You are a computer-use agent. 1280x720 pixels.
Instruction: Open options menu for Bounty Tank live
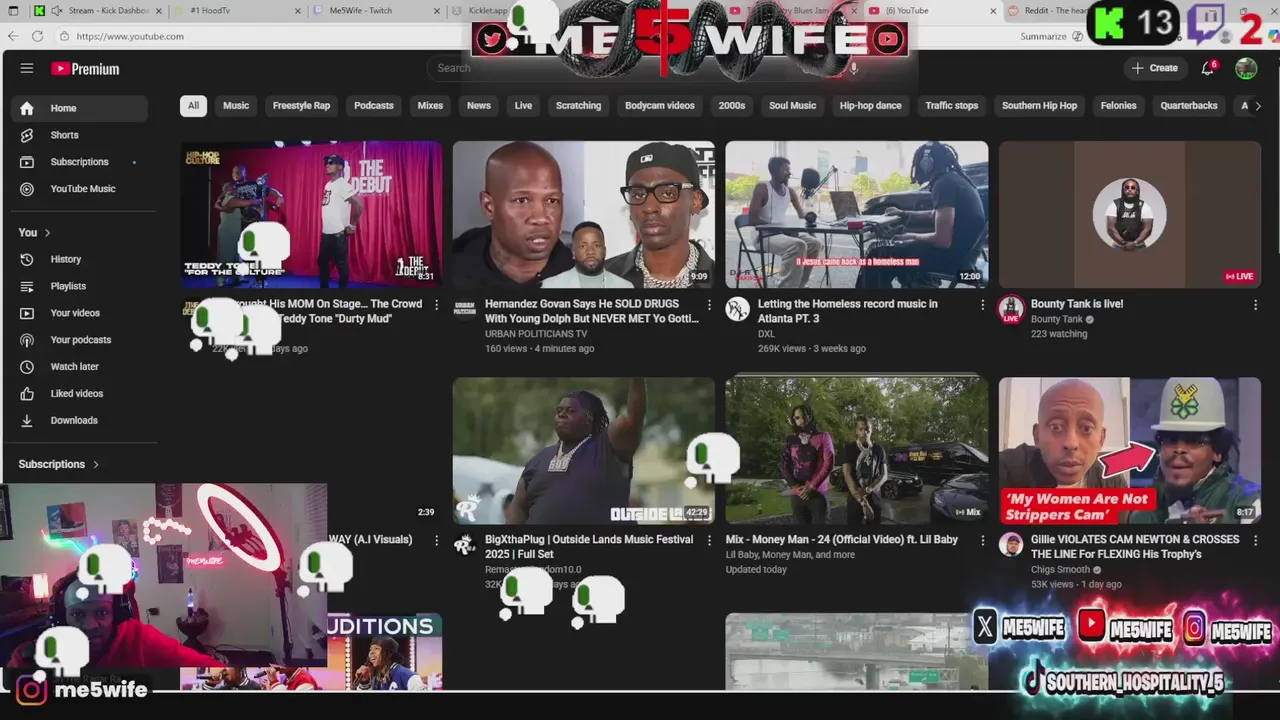click(x=1255, y=305)
